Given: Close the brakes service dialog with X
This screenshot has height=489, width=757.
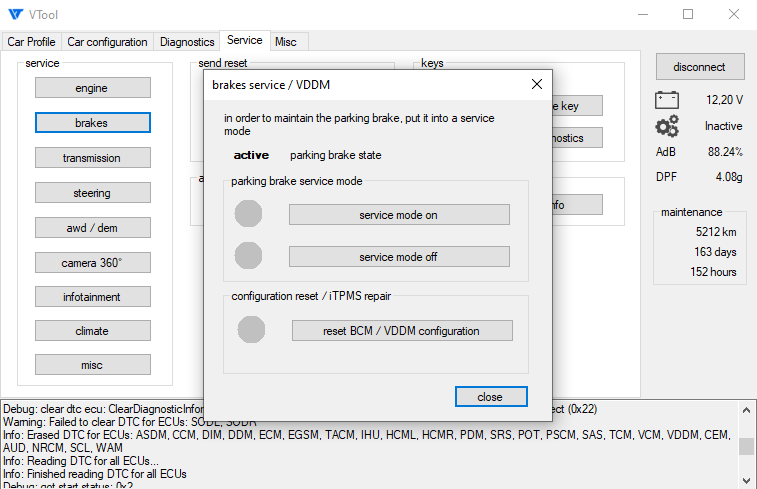Looking at the screenshot, I should coord(536,85).
